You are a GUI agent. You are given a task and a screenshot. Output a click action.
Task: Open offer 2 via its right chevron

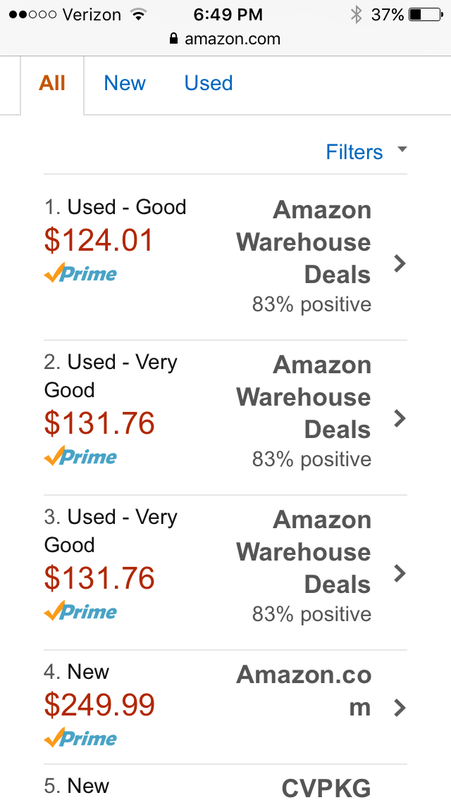tap(400, 418)
